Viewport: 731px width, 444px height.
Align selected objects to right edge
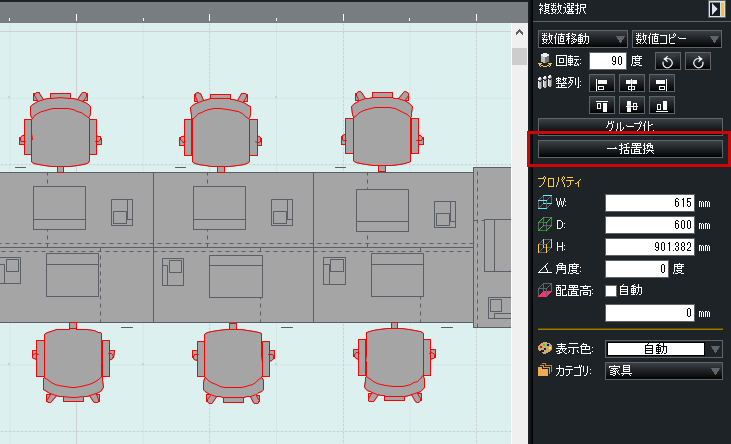(x=662, y=84)
